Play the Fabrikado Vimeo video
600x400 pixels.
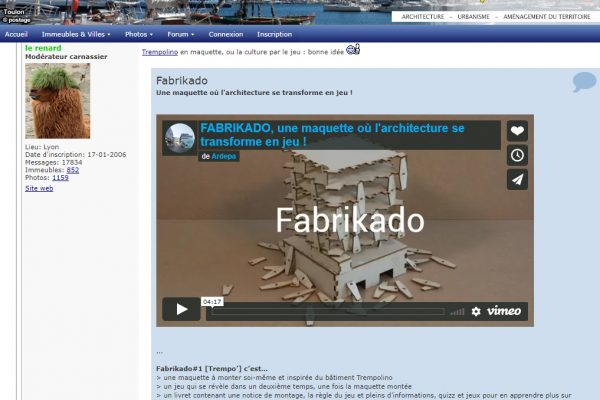click(181, 309)
